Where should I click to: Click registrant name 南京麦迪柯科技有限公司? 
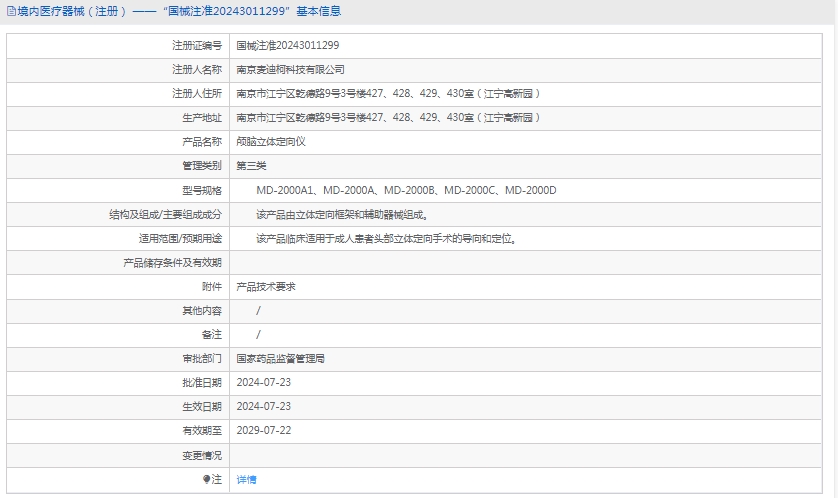[x=290, y=70]
